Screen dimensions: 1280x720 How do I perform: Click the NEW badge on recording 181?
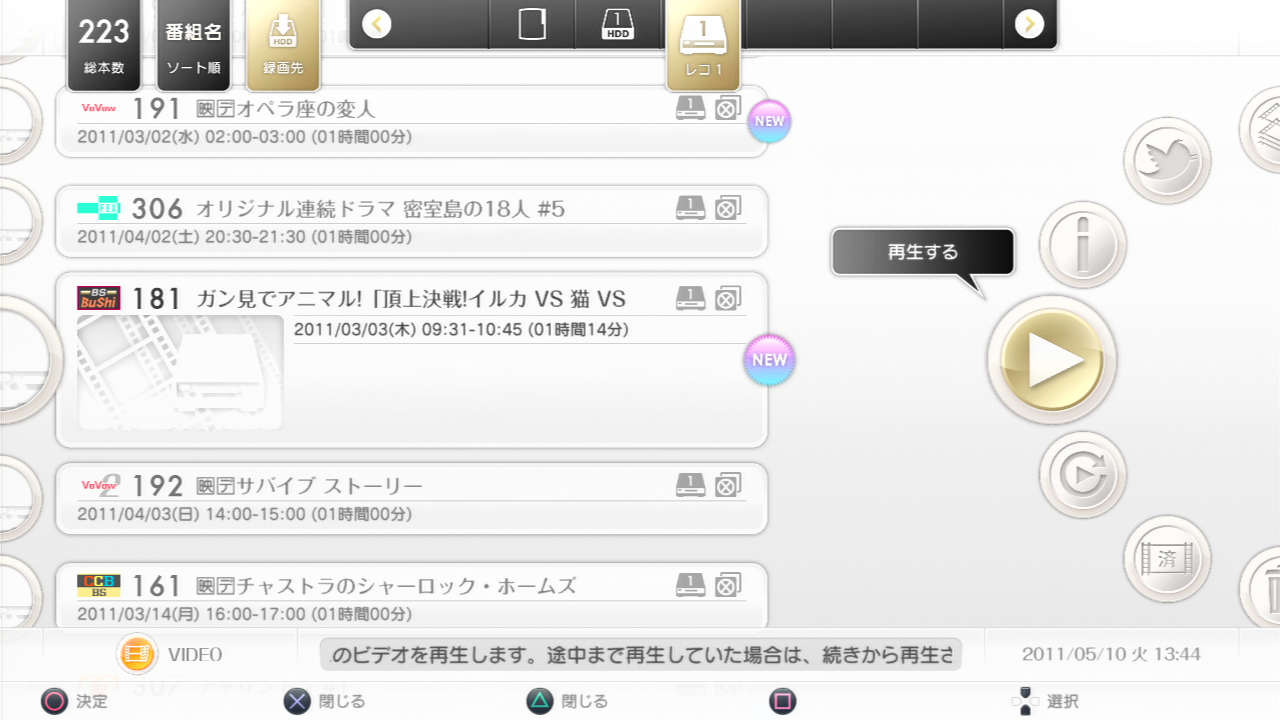(769, 360)
